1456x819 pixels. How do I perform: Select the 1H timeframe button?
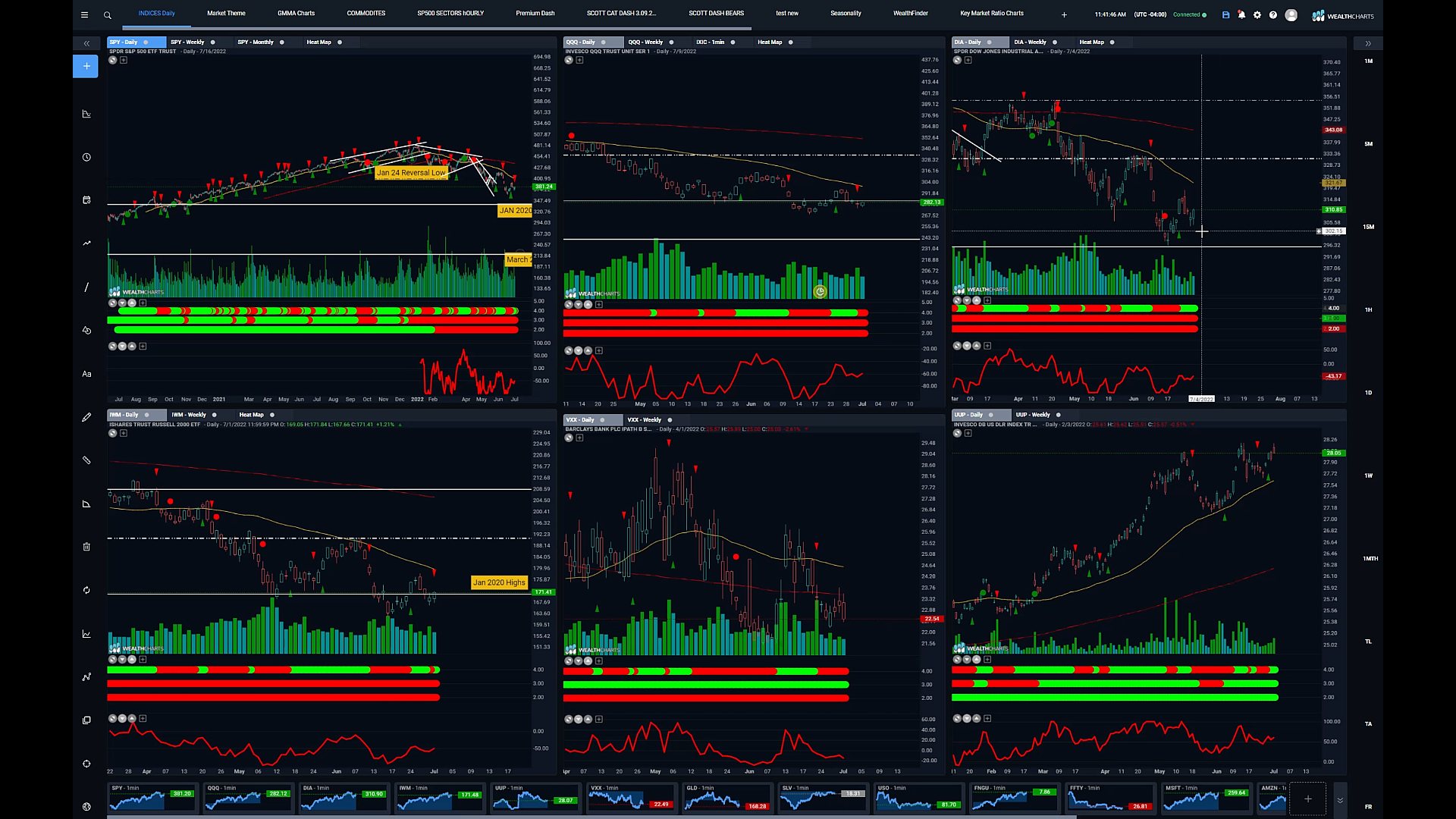[x=1368, y=309]
